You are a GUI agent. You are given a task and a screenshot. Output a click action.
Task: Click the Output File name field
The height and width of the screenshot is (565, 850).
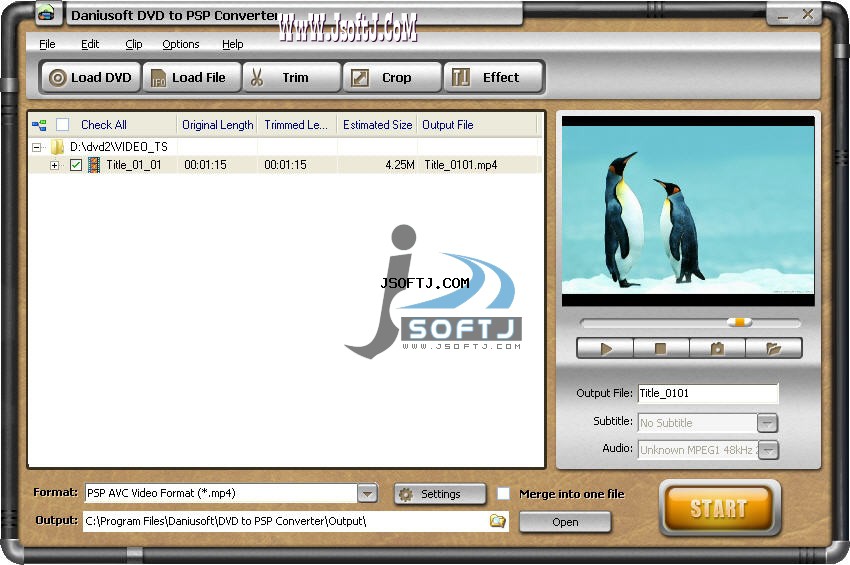tap(708, 394)
